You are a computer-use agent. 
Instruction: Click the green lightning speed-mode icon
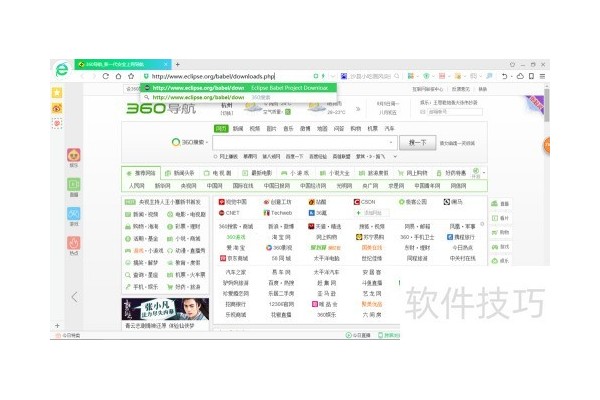[x=323, y=76]
